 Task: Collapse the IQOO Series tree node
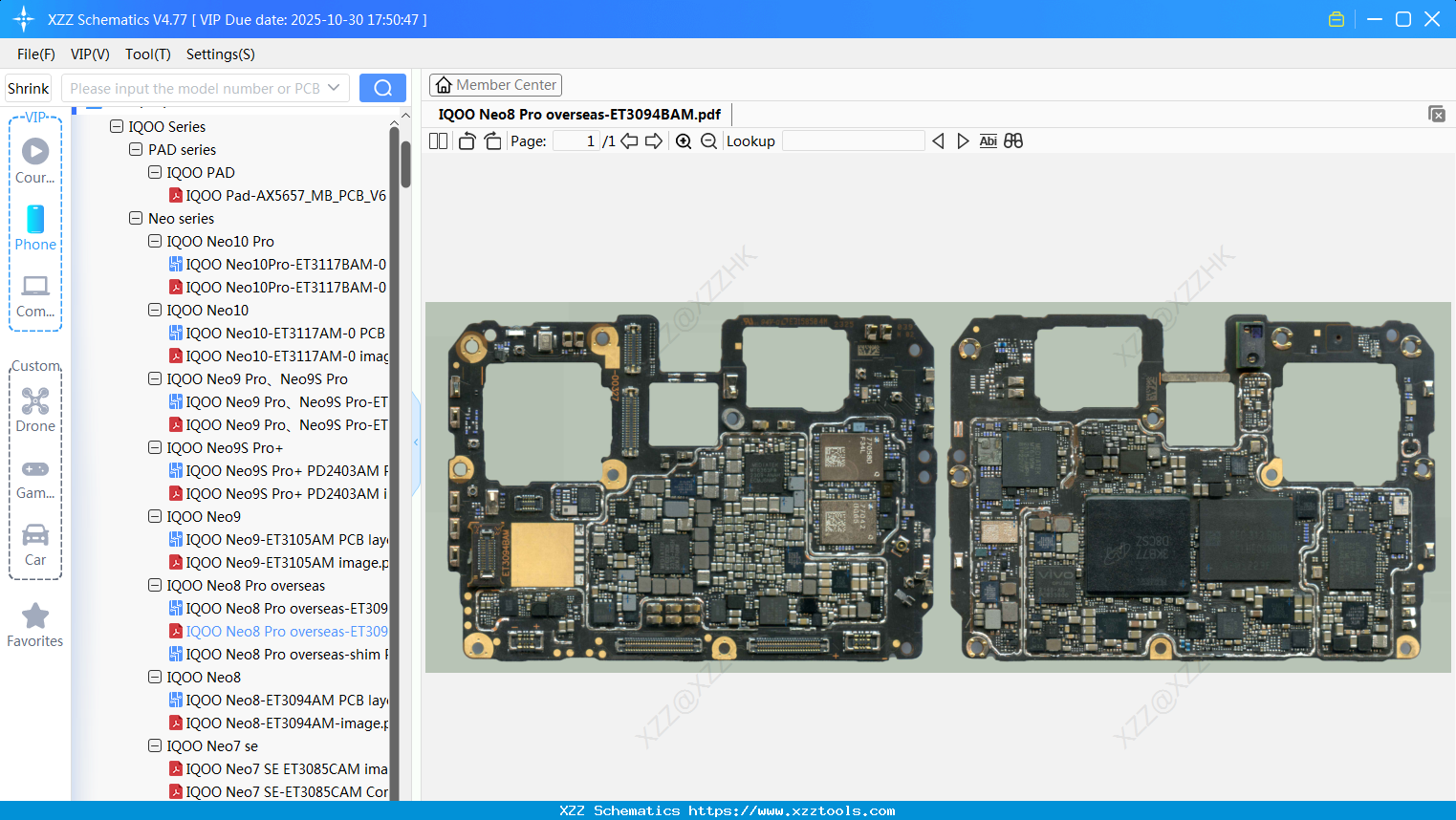(x=117, y=126)
